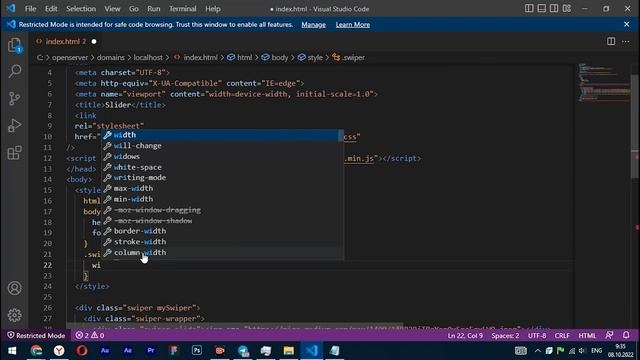Open the Source Control view
Screen dimensions: 640x360
[15, 98]
